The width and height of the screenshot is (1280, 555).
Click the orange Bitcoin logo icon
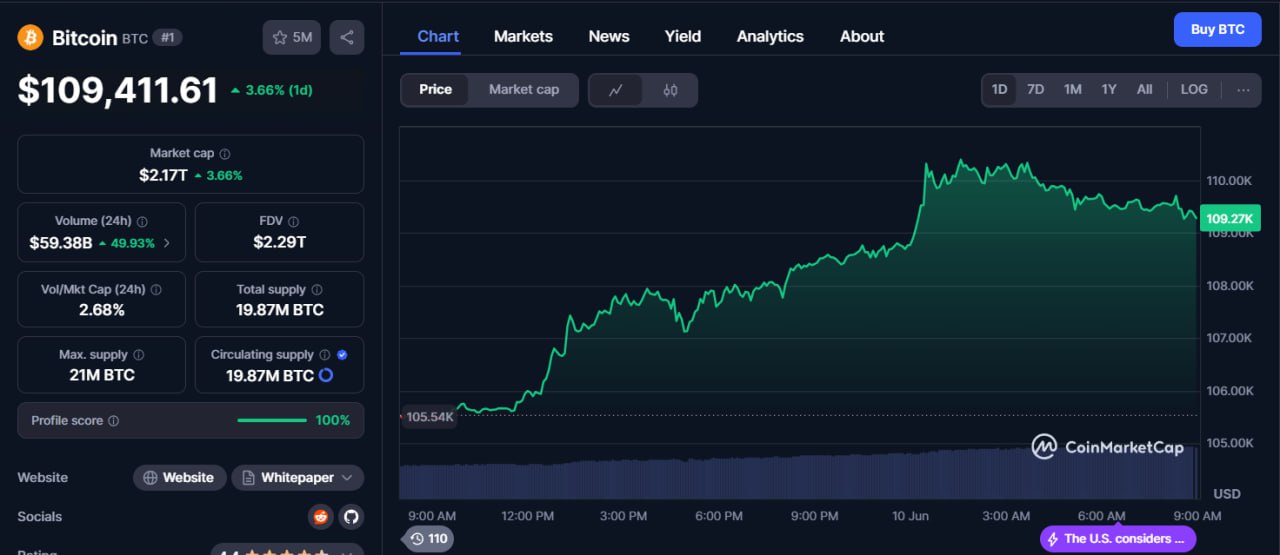coord(31,37)
